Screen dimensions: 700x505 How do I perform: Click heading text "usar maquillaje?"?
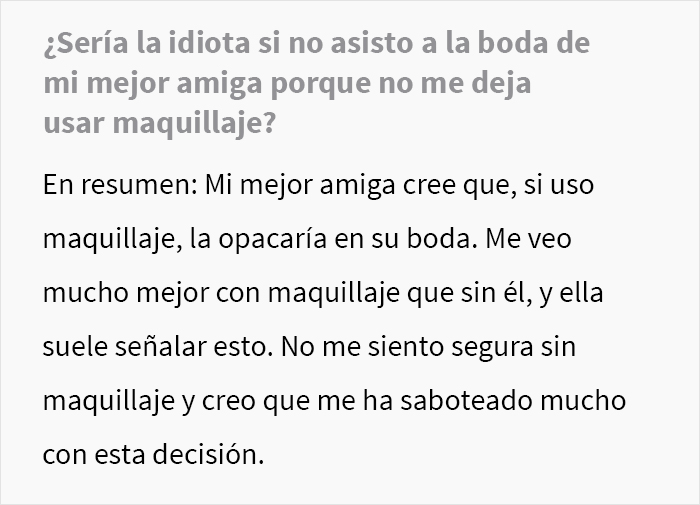click(158, 123)
